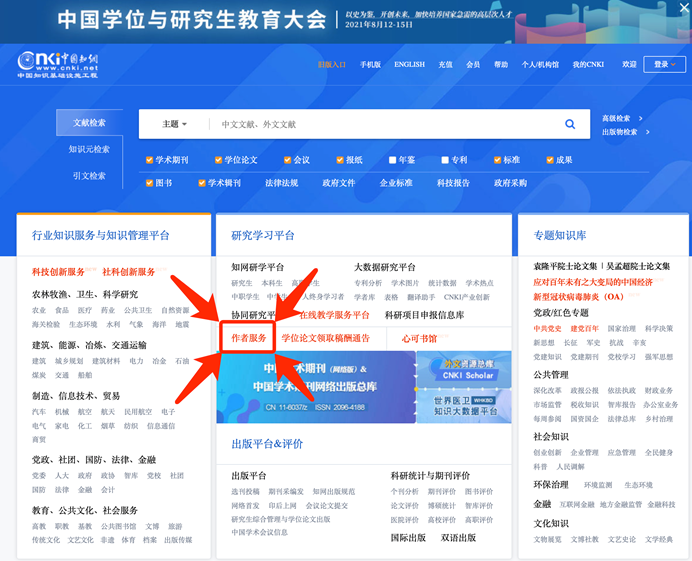
Task: Expand 出版物检索 arrow link
Action: pos(626,132)
